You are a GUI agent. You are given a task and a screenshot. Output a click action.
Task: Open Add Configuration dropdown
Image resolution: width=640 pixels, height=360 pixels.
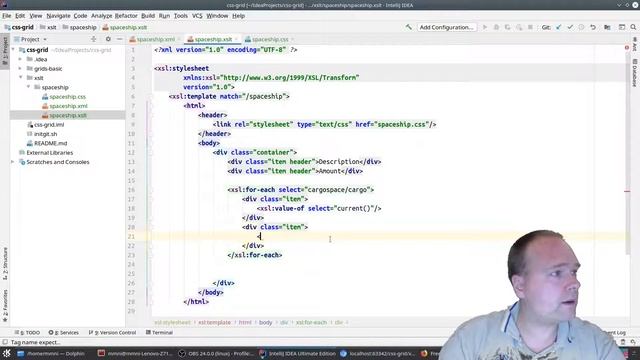(x=447, y=27)
